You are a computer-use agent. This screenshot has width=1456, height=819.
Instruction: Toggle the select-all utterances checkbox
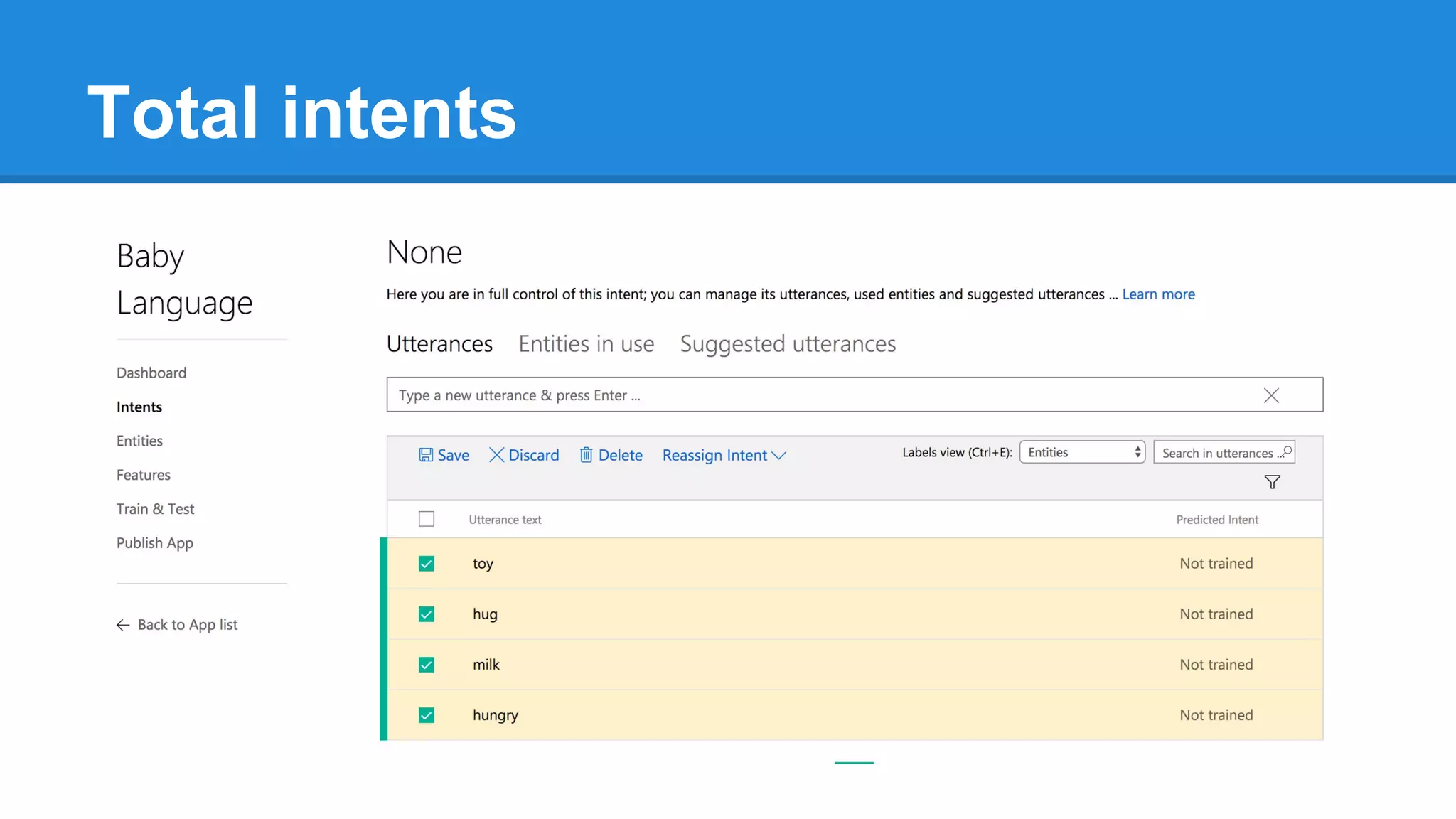(427, 519)
